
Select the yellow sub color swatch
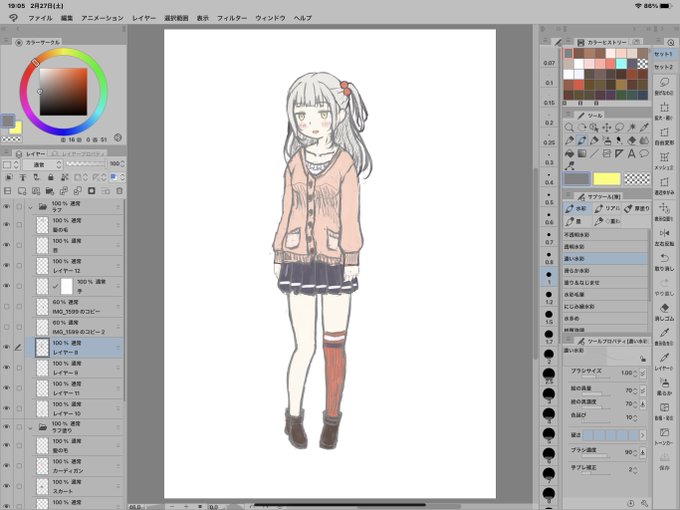coord(606,179)
